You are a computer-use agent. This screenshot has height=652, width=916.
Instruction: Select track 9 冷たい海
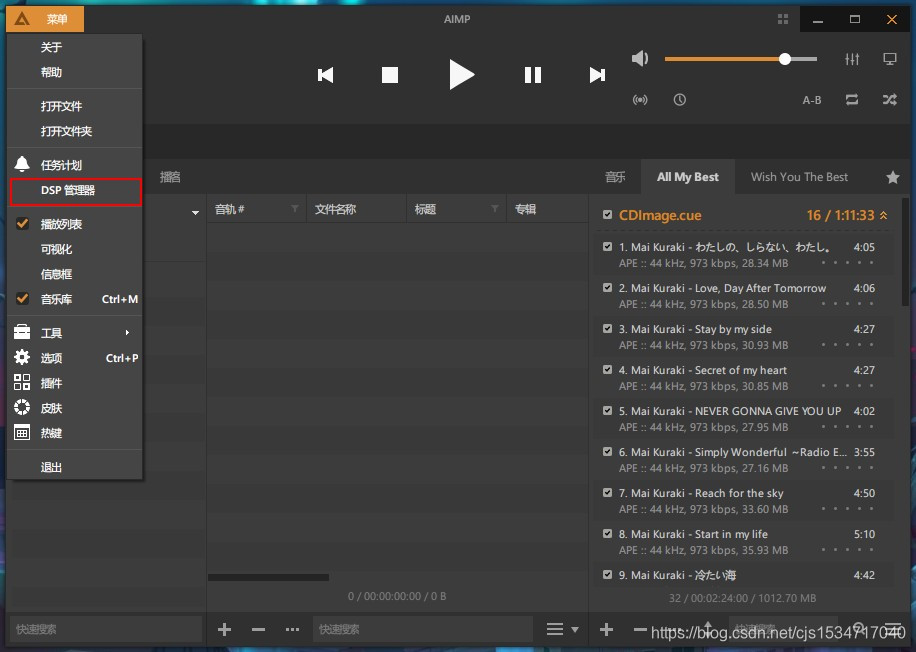tap(745, 575)
